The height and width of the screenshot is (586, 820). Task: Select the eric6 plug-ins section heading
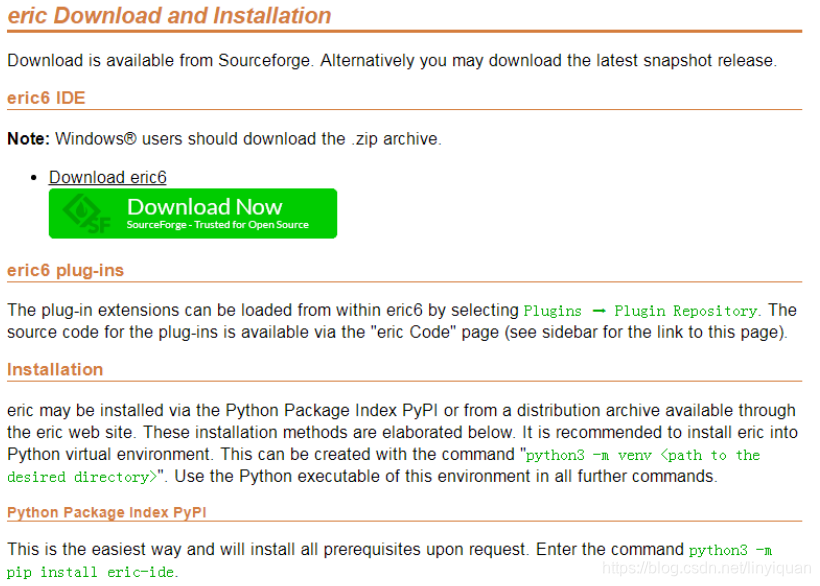coord(64,270)
